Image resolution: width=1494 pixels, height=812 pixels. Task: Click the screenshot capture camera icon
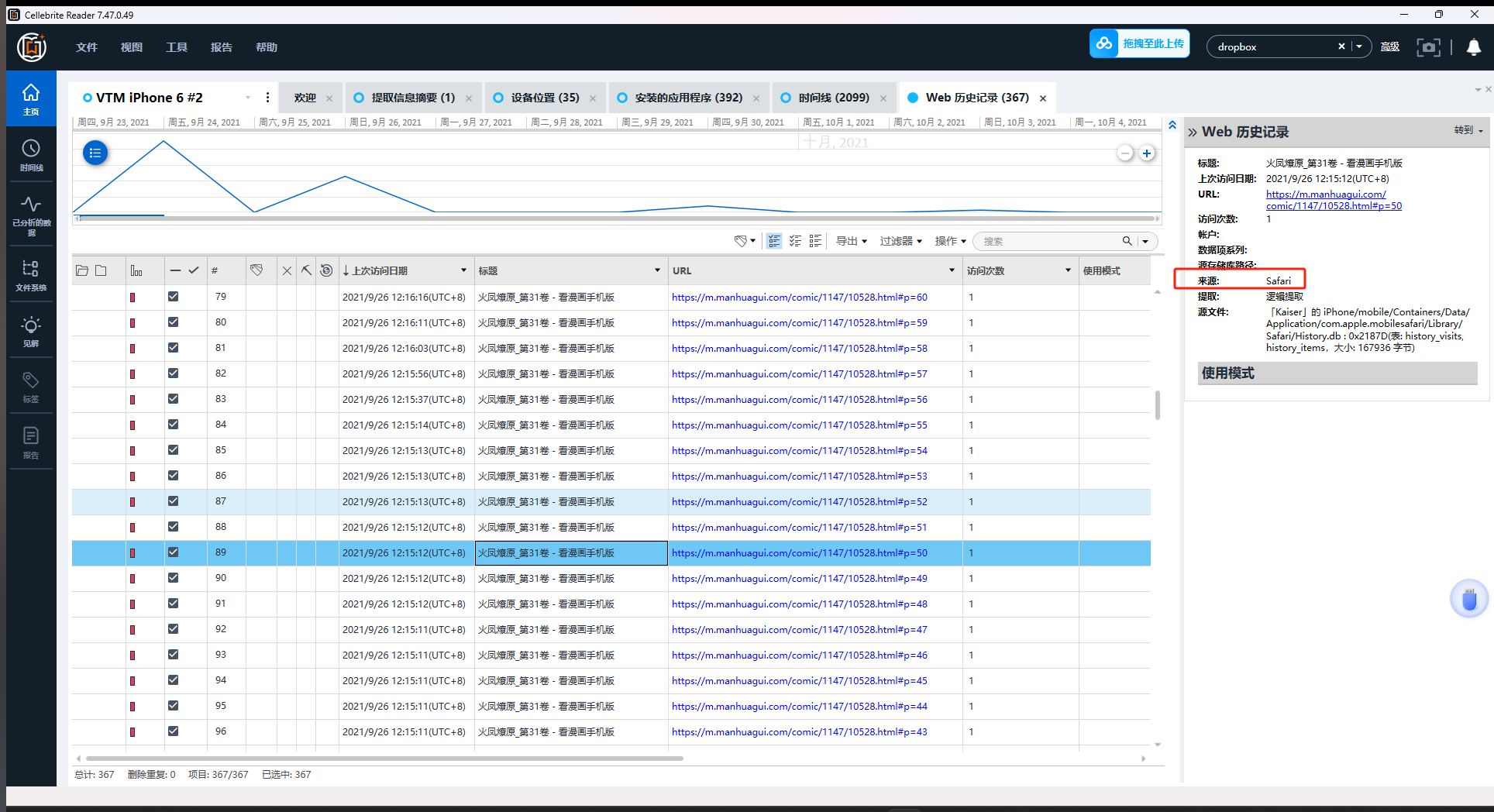click(1428, 47)
